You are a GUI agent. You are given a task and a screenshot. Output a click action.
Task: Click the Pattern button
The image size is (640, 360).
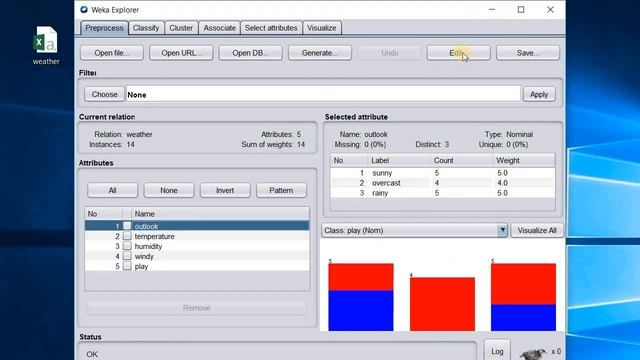point(281,190)
